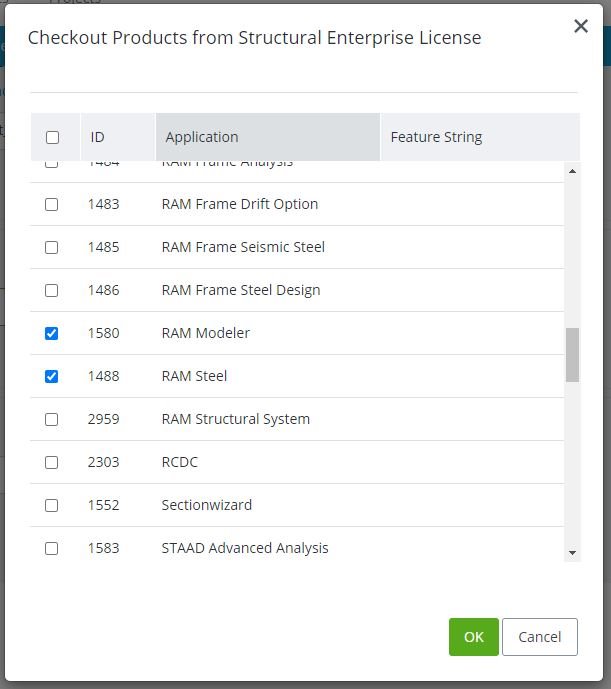This screenshot has width=611, height=689.
Task: Uncheck the RAM Modeler checkbox
Action: (x=52, y=333)
